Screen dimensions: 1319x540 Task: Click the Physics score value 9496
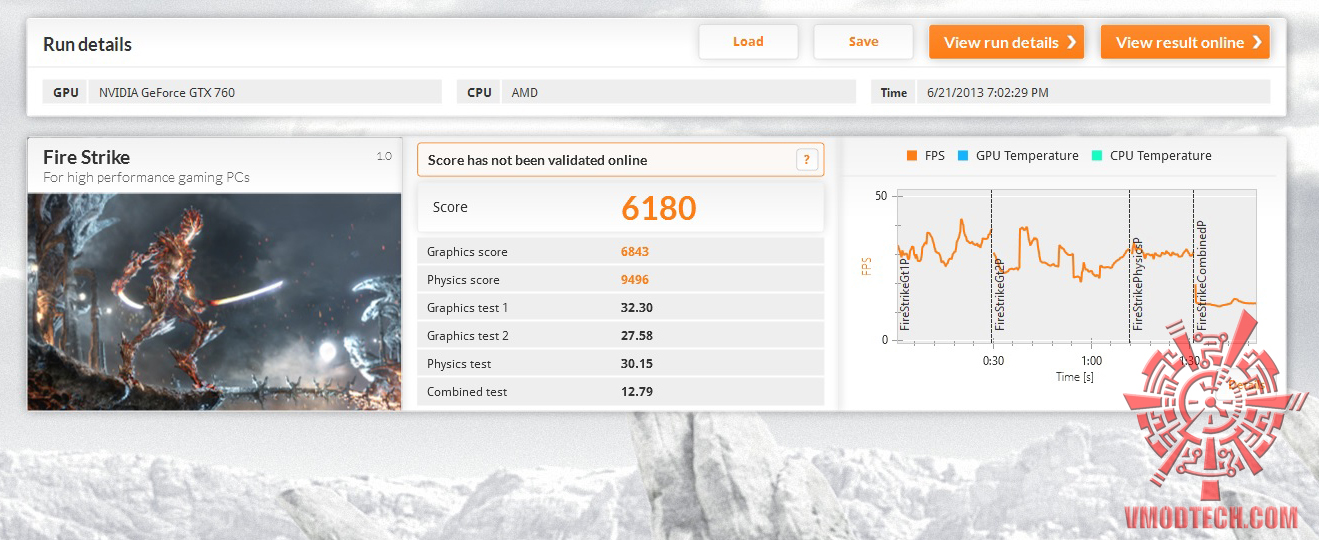[x=635, y=280]
